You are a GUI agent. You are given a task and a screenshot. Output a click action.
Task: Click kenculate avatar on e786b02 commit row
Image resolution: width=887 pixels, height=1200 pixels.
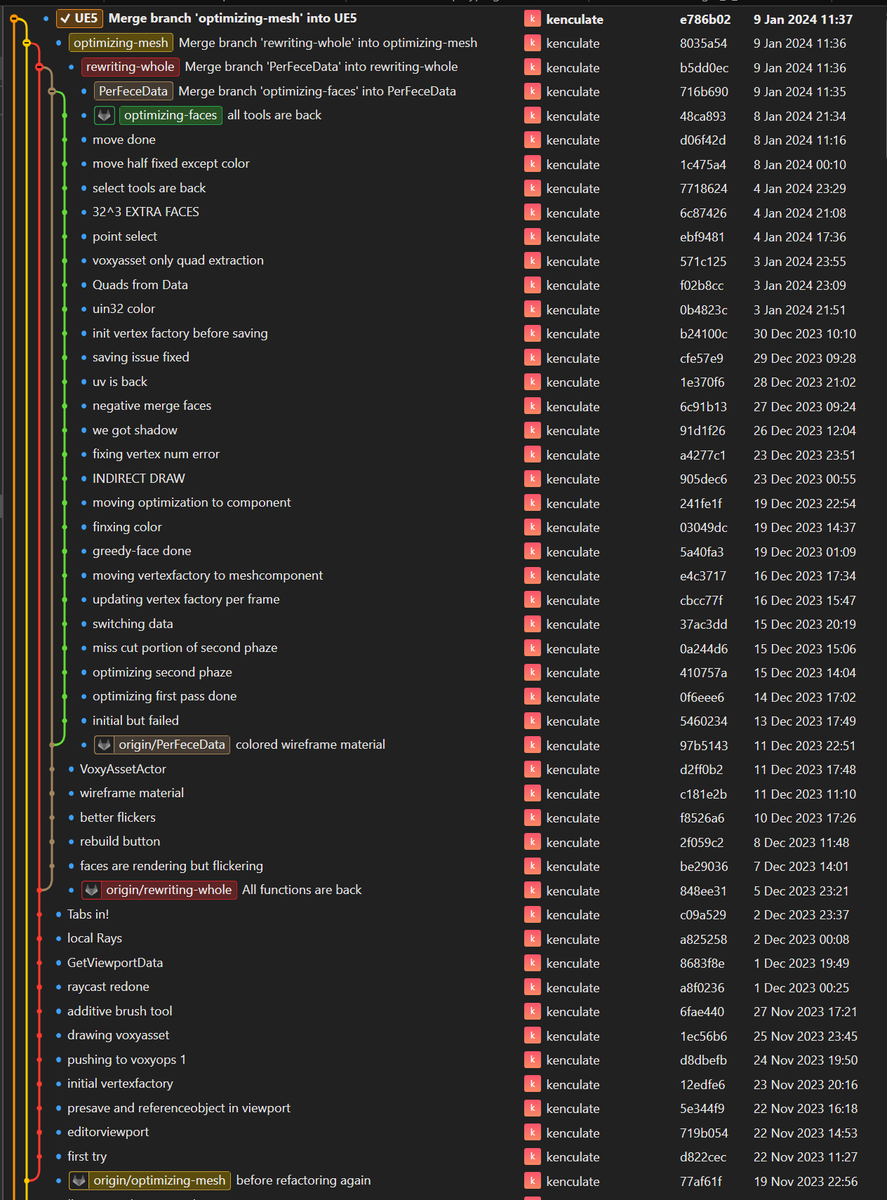click(532, 19)
